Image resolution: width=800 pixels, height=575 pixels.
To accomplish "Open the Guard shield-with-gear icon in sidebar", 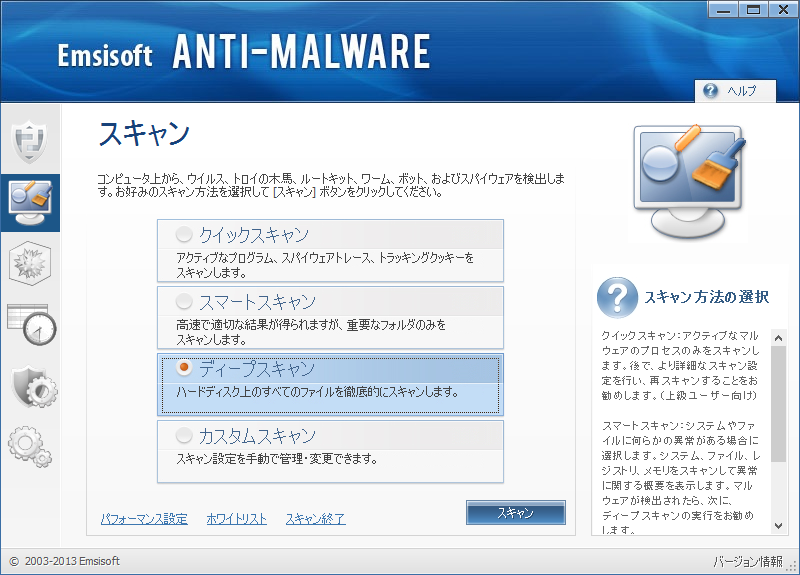I will tap(34, 386).
